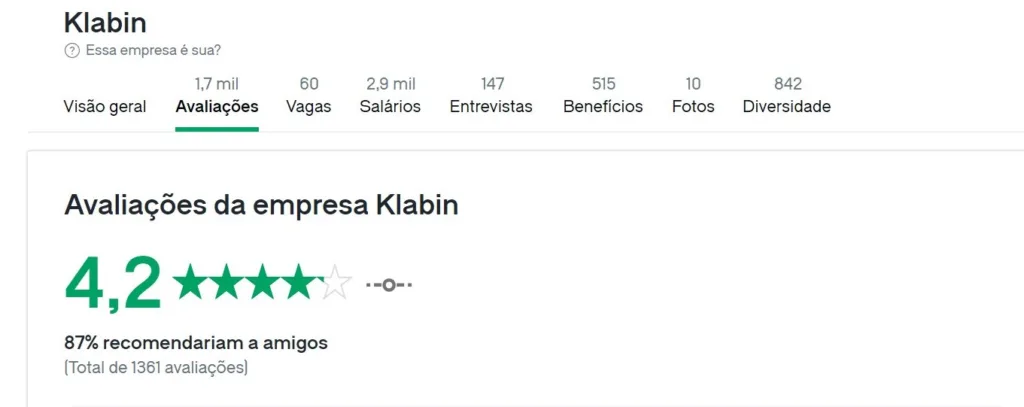
Task: Click the question mark help icon
Action: pos(72,50)
